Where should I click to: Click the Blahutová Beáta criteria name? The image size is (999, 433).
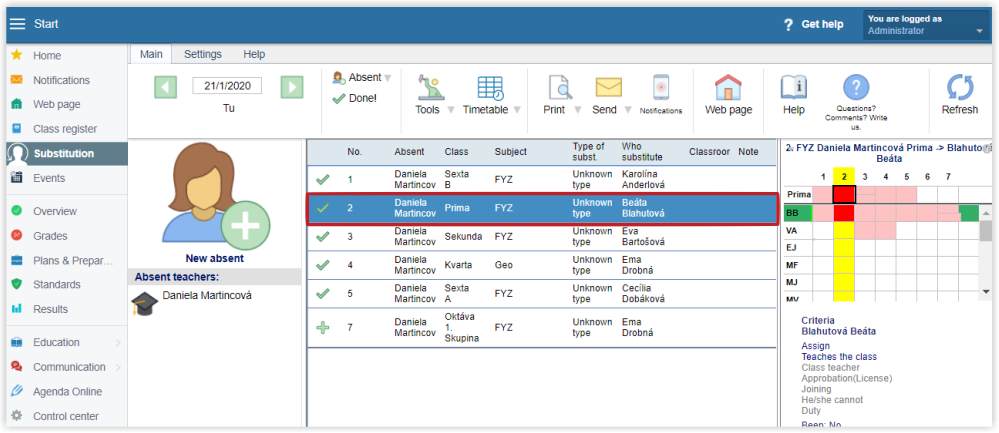(x=838, y=331)
